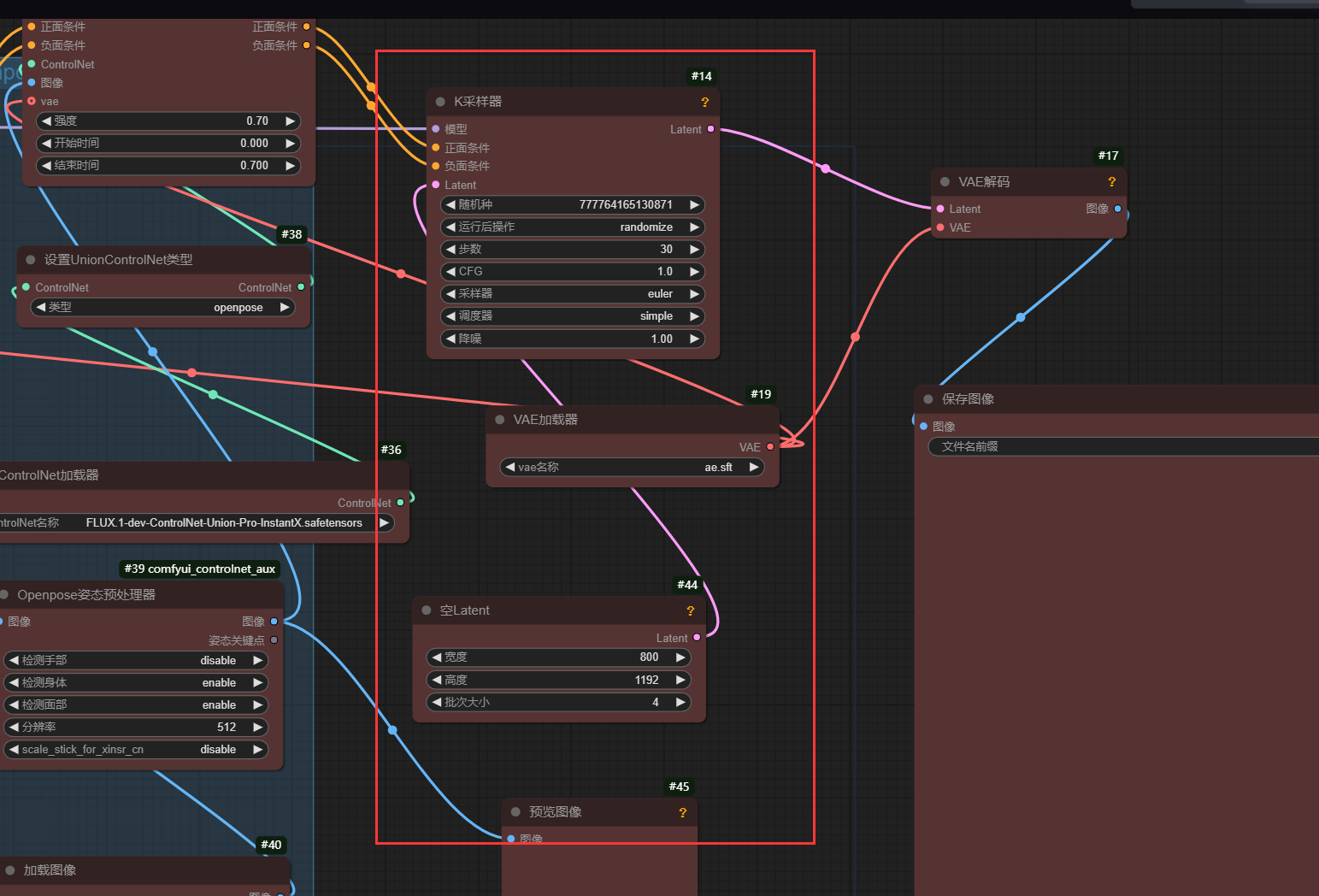Screen dimensions: 1319x896
Task: Open the 类型 openpose dropdown
Action: (x=162, y=308)
